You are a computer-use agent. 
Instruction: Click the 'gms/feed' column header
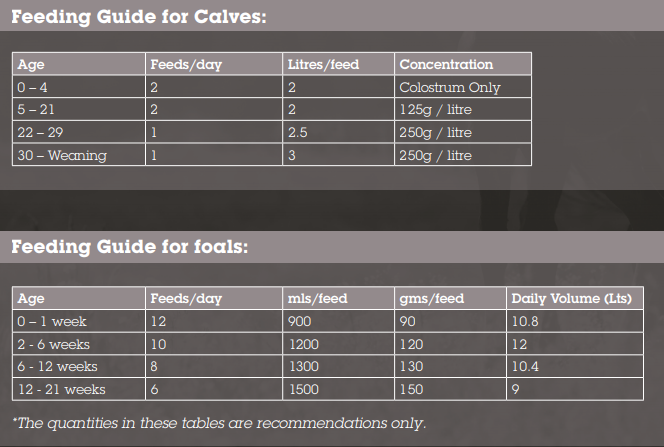[x=450, y=298]
